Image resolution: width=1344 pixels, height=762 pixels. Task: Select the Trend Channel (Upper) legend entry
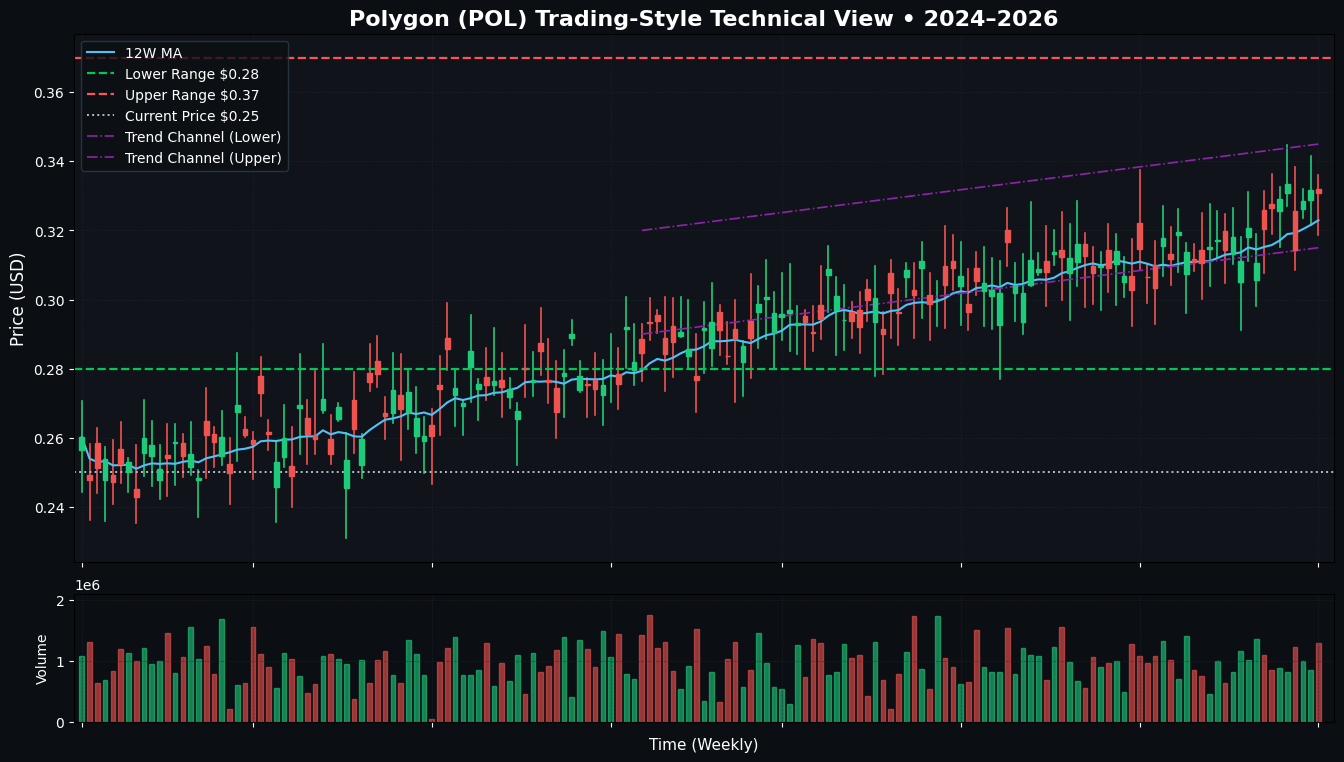(185, 158)
